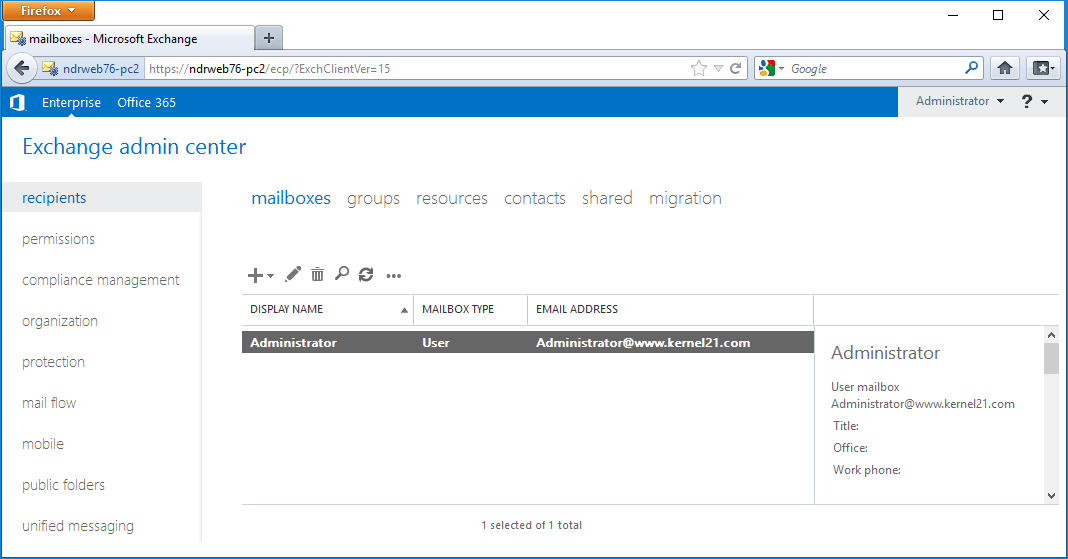Open unified messaging

pyautogui.click(x=78, y=526)
